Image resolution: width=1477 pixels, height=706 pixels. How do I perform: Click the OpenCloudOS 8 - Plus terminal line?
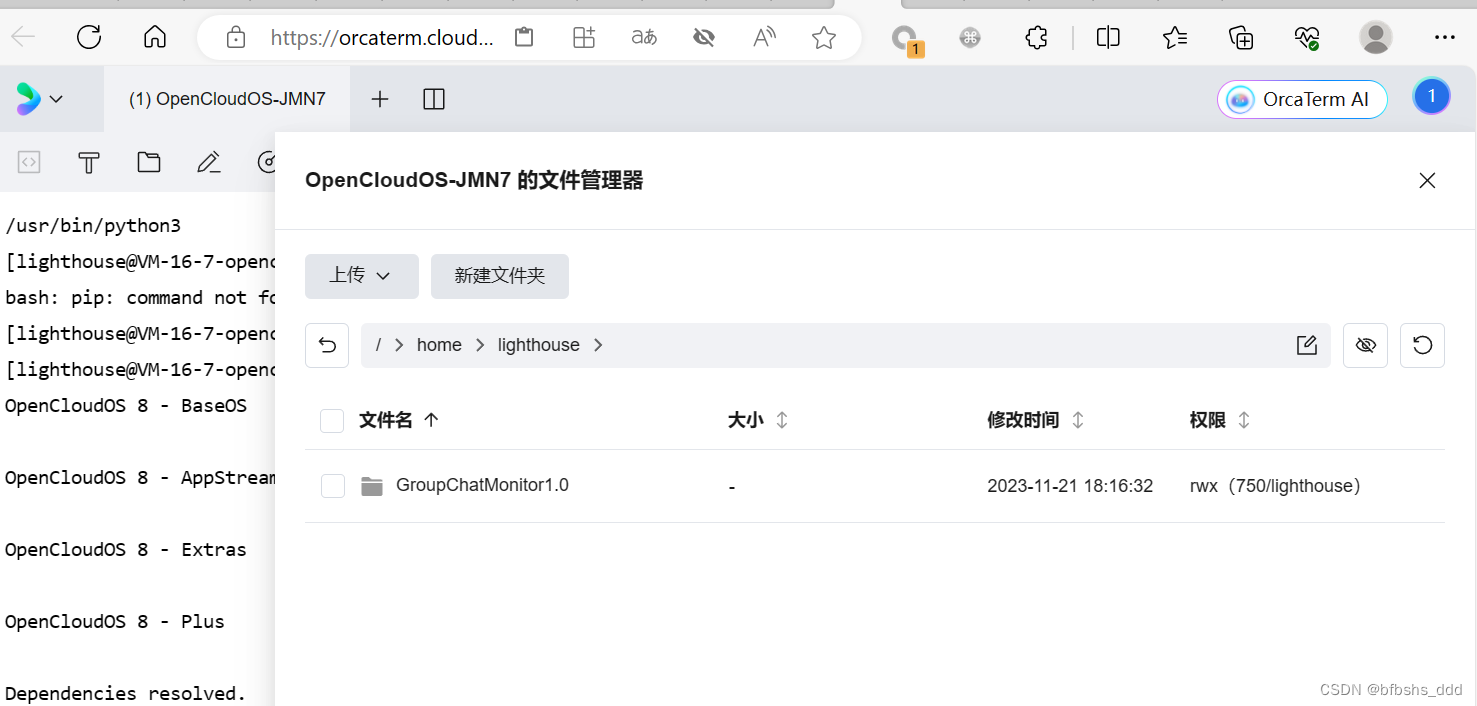point(115,622)
